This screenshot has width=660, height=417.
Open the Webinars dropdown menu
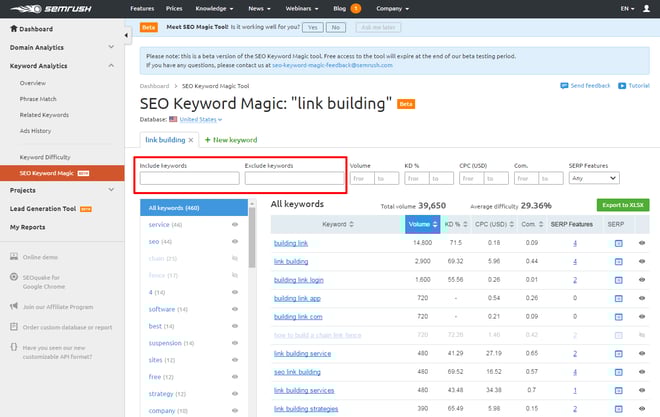point(302,8)
